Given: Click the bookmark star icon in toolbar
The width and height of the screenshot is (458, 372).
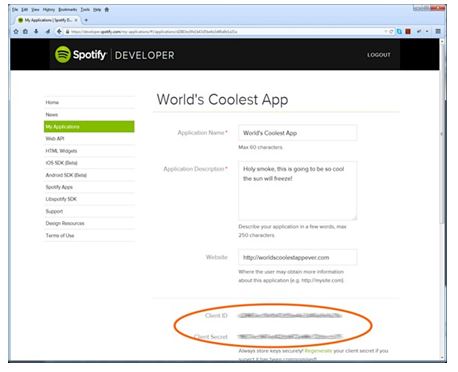Looking at the screenshot, I should tap(16, 32).
